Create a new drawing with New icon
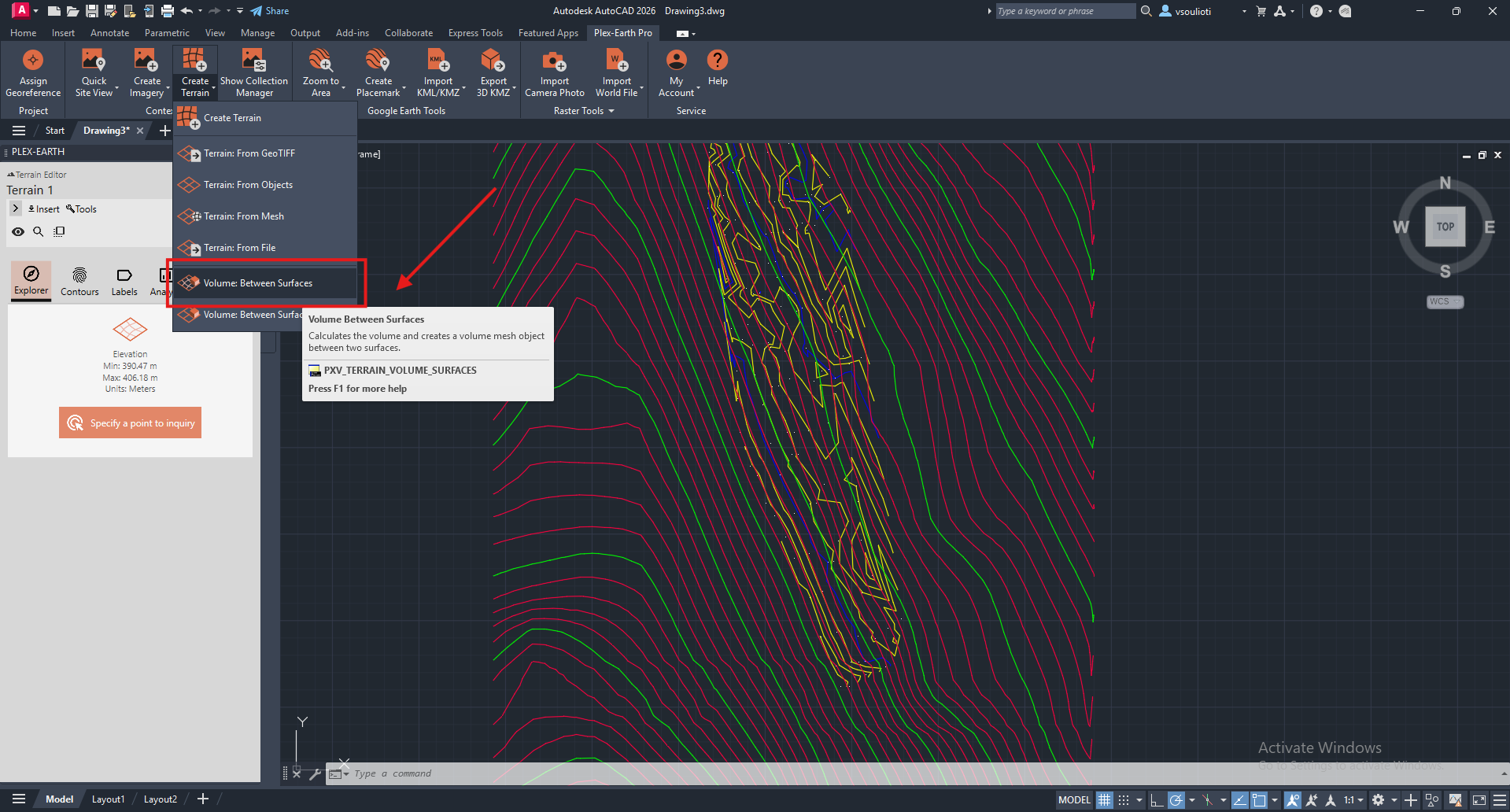Screen dimensions: 1510x812 (x=54, y=11)
